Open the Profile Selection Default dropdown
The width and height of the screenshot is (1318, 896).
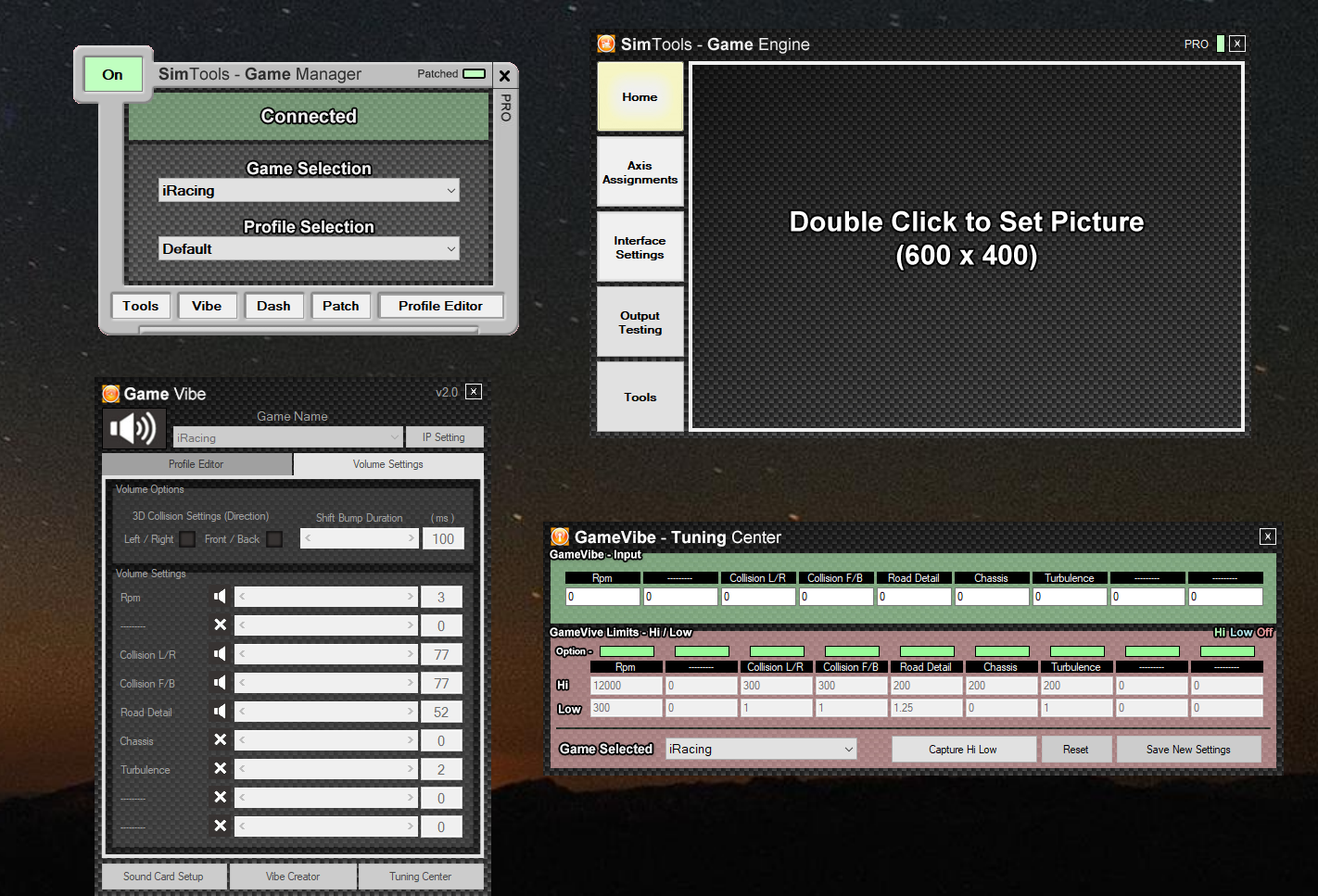tap(309, 249)
